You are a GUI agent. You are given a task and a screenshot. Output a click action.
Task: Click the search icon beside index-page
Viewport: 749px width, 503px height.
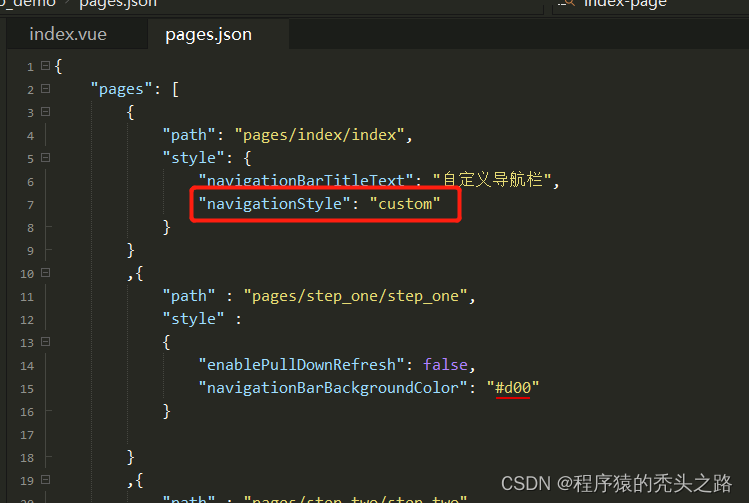[x=567, y=3]
